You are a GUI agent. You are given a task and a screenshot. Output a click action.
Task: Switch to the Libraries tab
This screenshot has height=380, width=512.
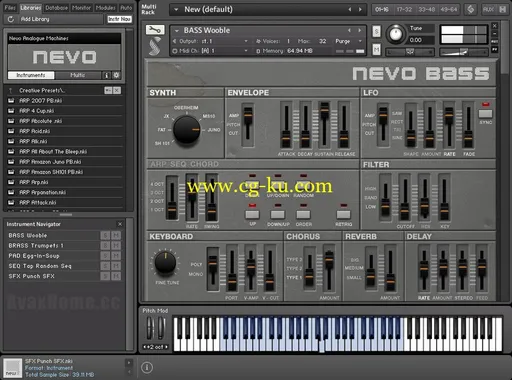pos(31,8)
